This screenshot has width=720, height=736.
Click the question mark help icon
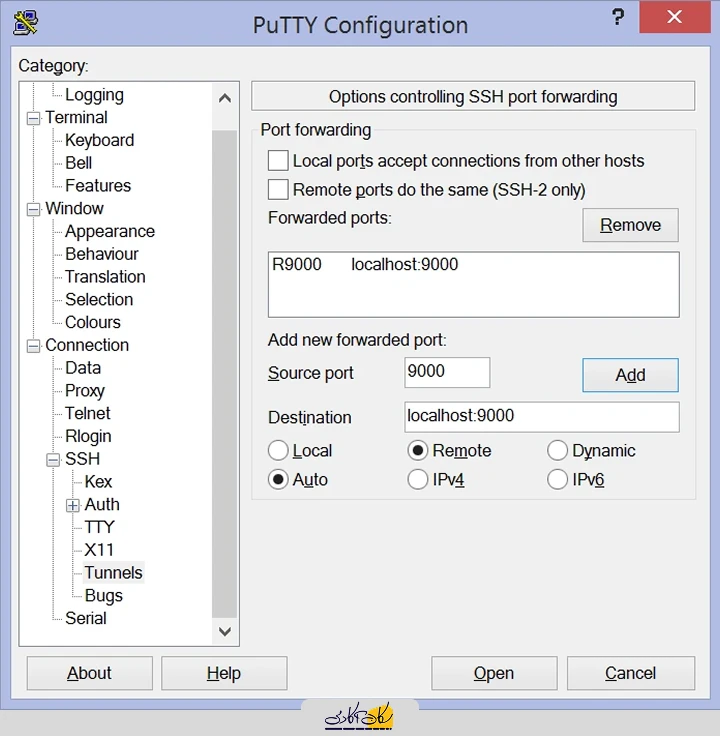619,18
